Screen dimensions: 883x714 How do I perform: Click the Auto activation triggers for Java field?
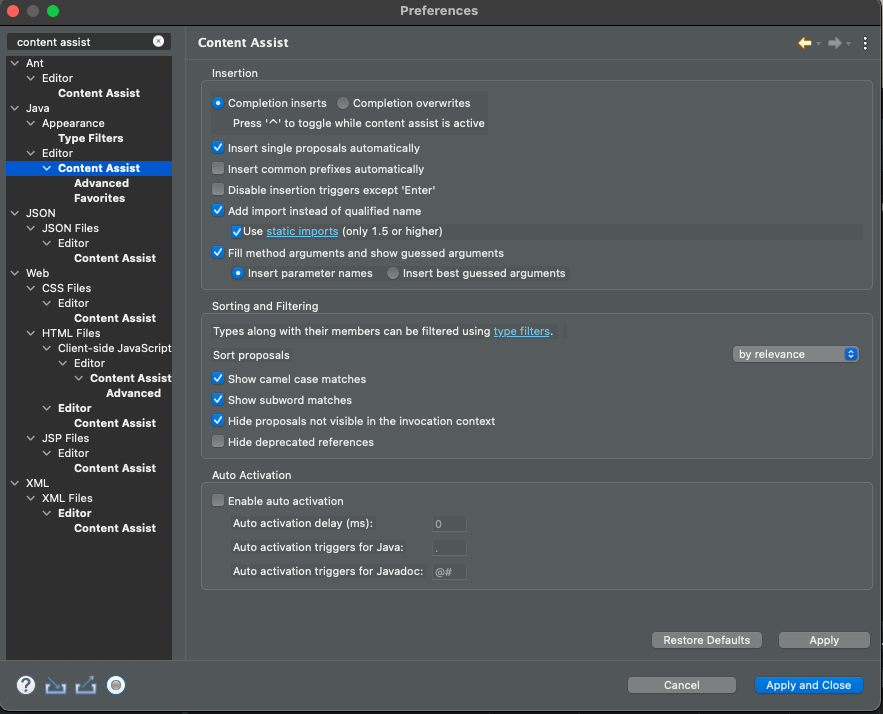tap(449, 548)
